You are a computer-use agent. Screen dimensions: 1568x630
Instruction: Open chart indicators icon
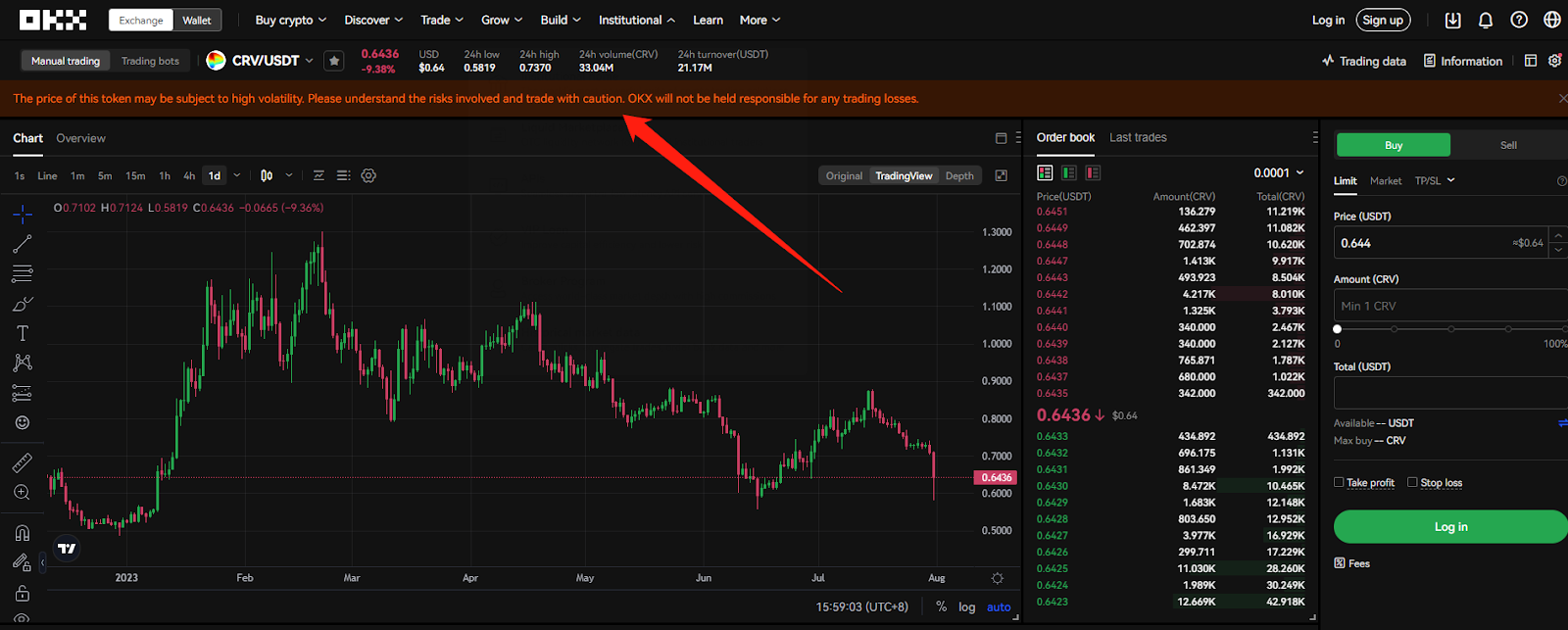coord(318,175)
